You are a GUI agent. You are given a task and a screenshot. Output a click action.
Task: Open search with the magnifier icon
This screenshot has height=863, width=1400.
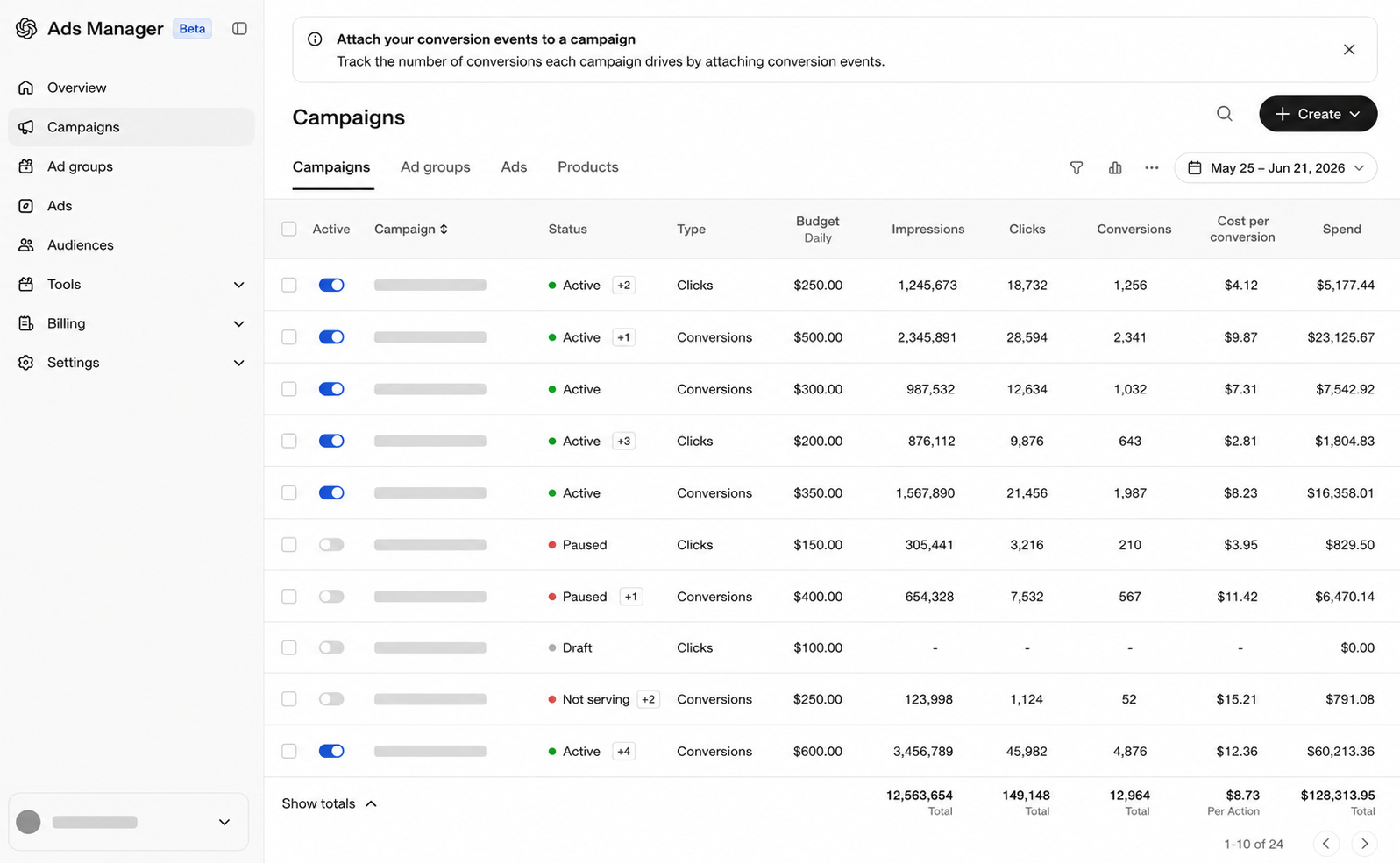click(1225, 114)
